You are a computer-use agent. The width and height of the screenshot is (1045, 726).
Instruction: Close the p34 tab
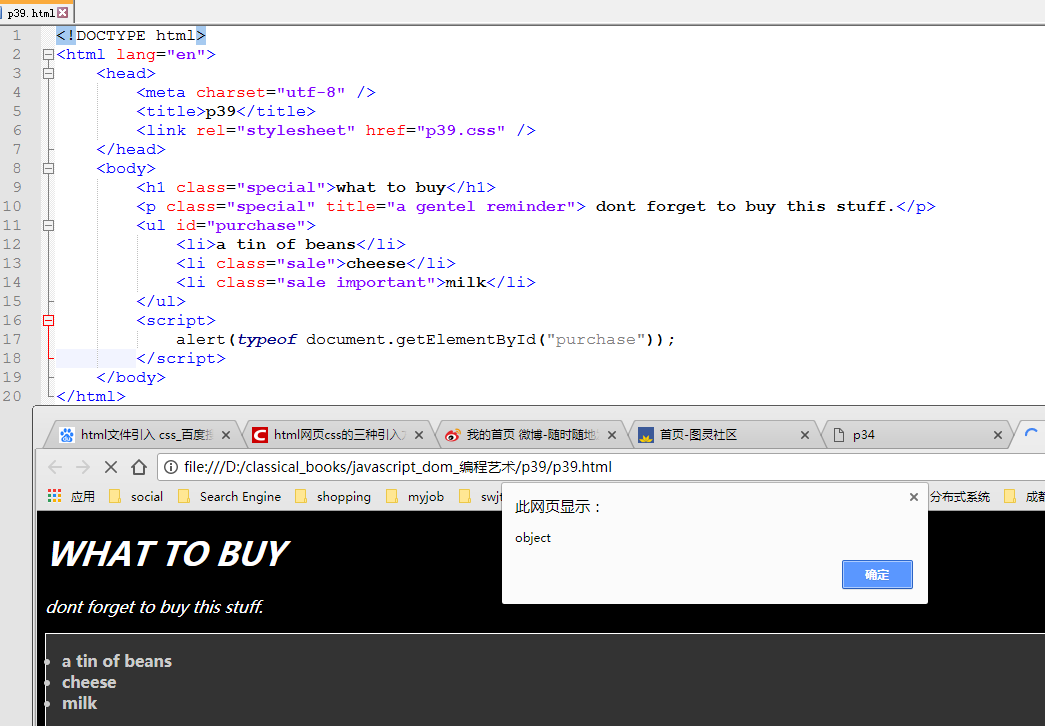pos(998,435)
